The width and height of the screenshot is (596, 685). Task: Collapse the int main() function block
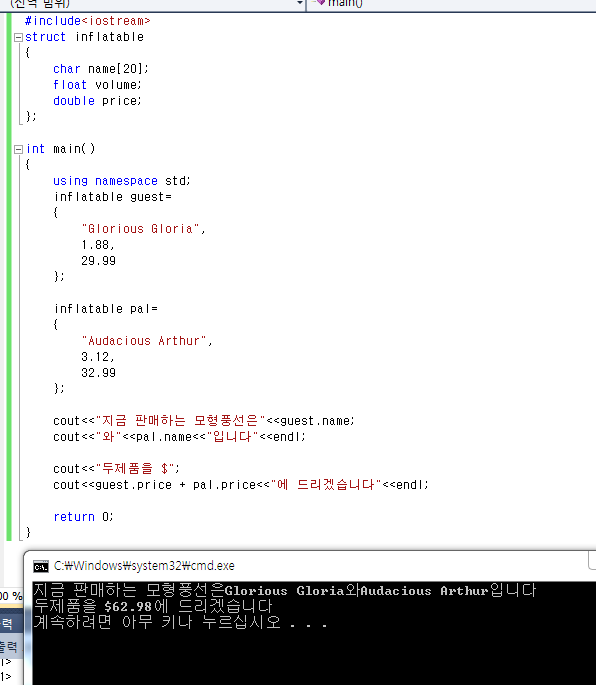point(18,149)
